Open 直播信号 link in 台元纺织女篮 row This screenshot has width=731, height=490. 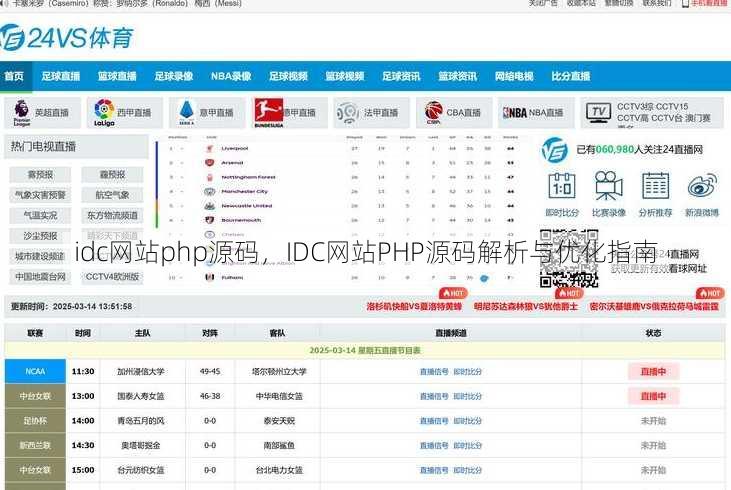pyautogui.click(x=434, y=470)
